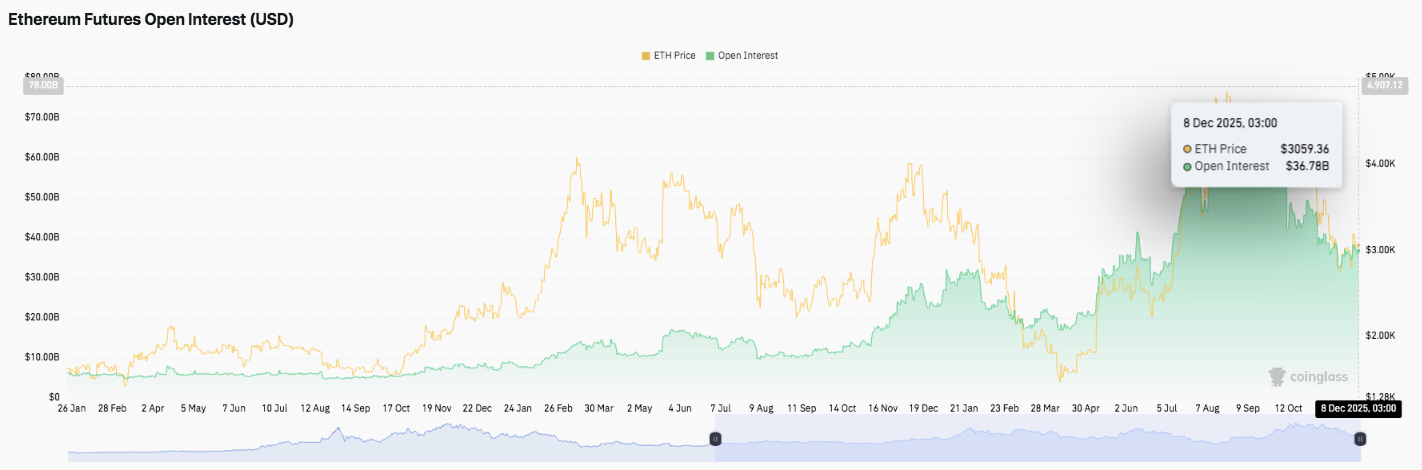Click the Ethereum Futures Open Interest title
Viewport: 1422px width, 470px height.
(151, 20)
